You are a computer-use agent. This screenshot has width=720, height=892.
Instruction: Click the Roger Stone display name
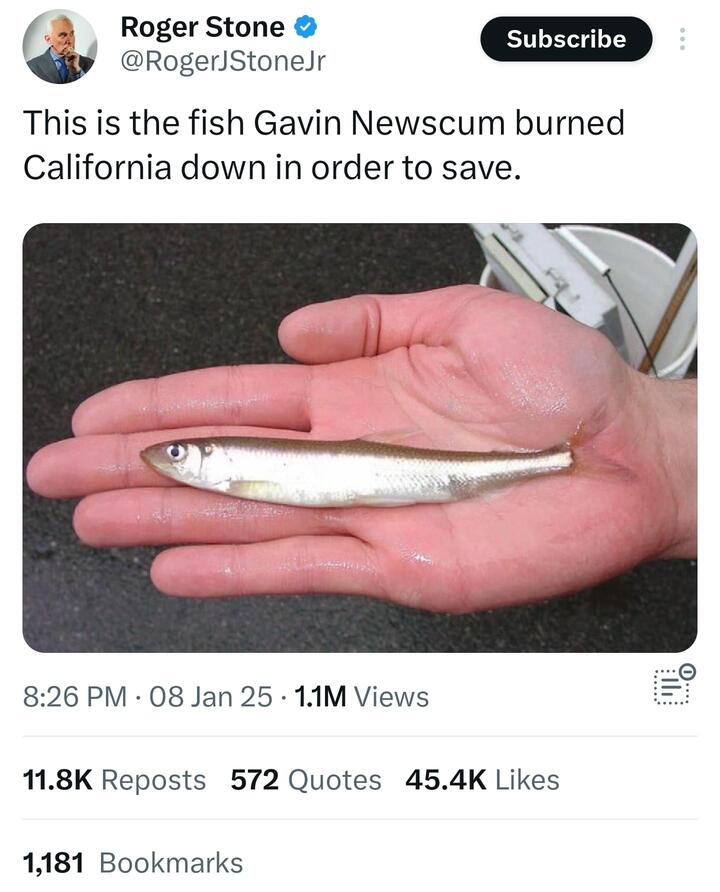point(202,27)
